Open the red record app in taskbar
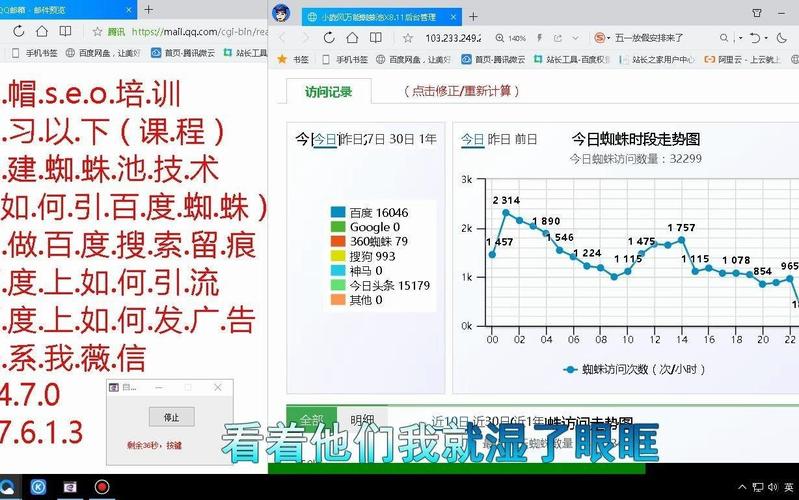The width and height of the screenshot is (799, 500). tap(102, 487)
